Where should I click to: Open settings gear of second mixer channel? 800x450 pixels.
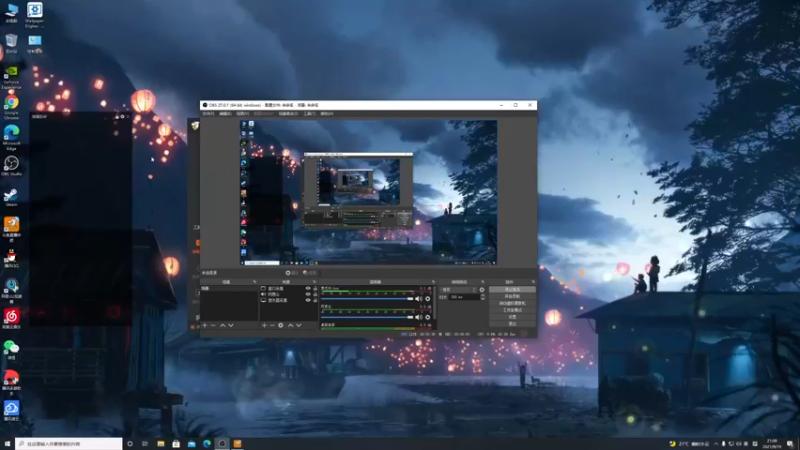tap(428, 317)
